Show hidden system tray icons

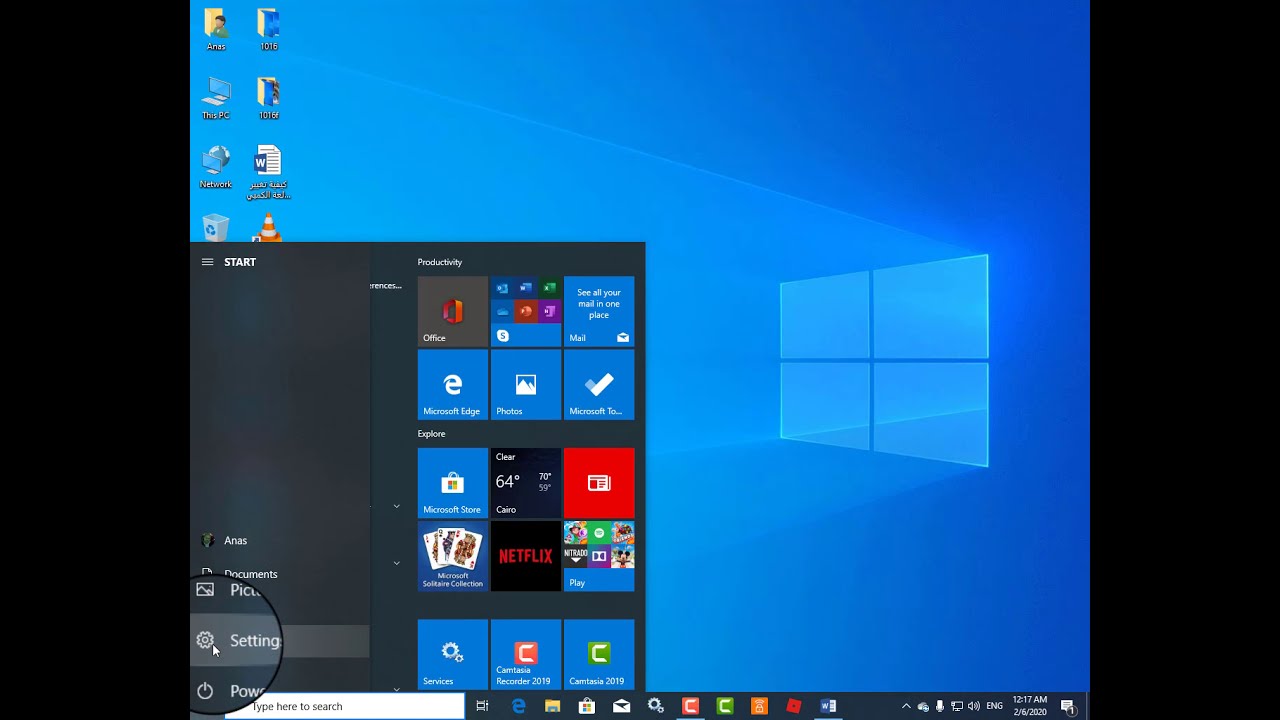(x=906, y=706)
